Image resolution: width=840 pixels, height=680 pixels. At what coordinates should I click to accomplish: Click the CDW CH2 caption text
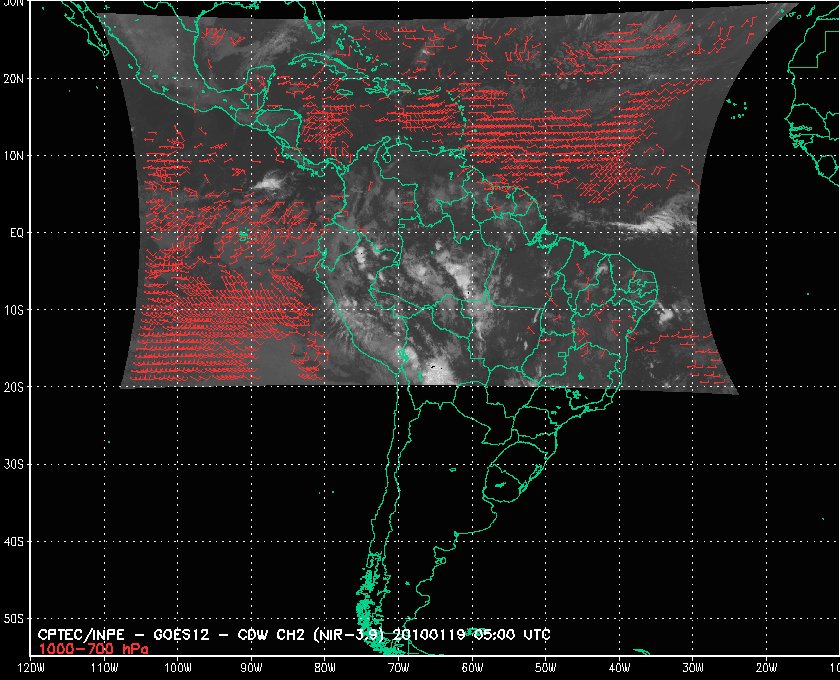(271, 636)
